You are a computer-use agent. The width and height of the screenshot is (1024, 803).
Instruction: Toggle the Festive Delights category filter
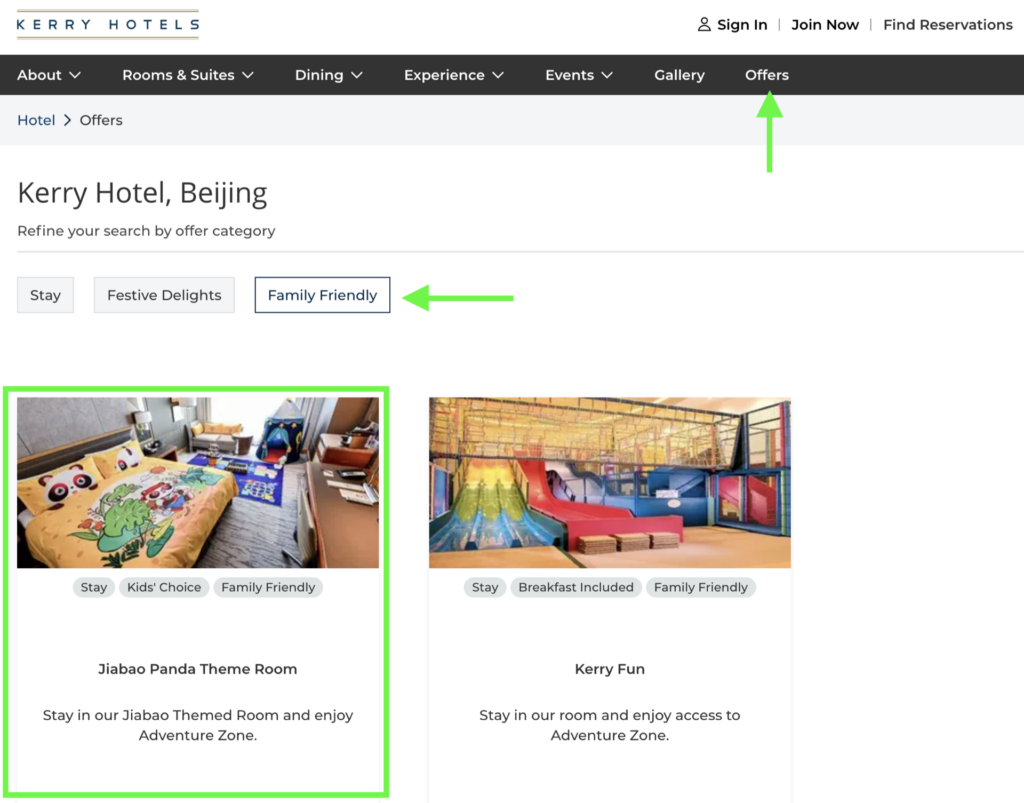point(164,295)
